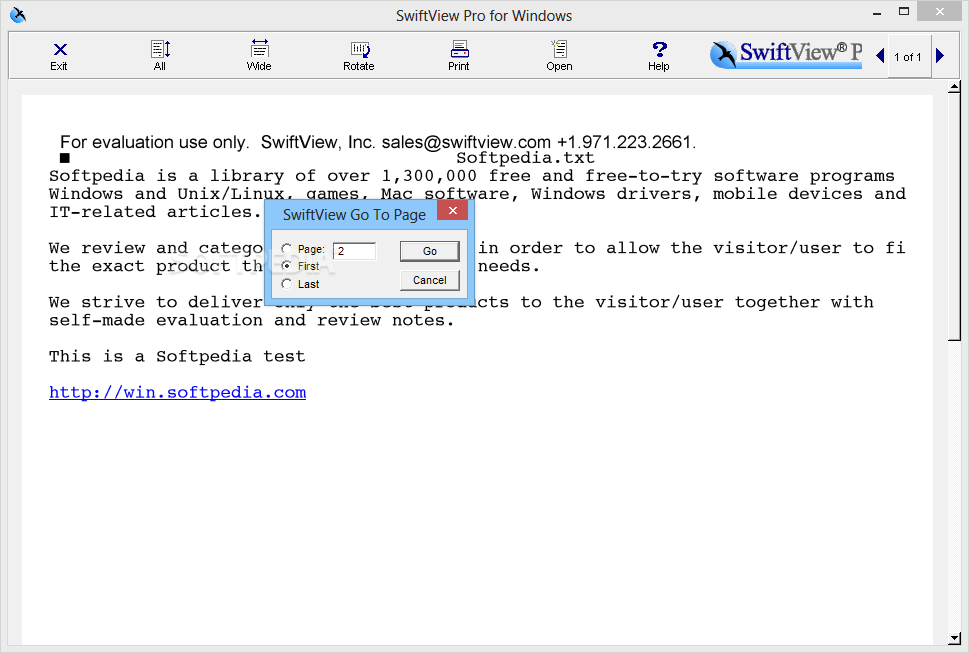This screenshot has width=969, height=653.
Task: Select the All page-fit view icon
Action: pos(160,56)
